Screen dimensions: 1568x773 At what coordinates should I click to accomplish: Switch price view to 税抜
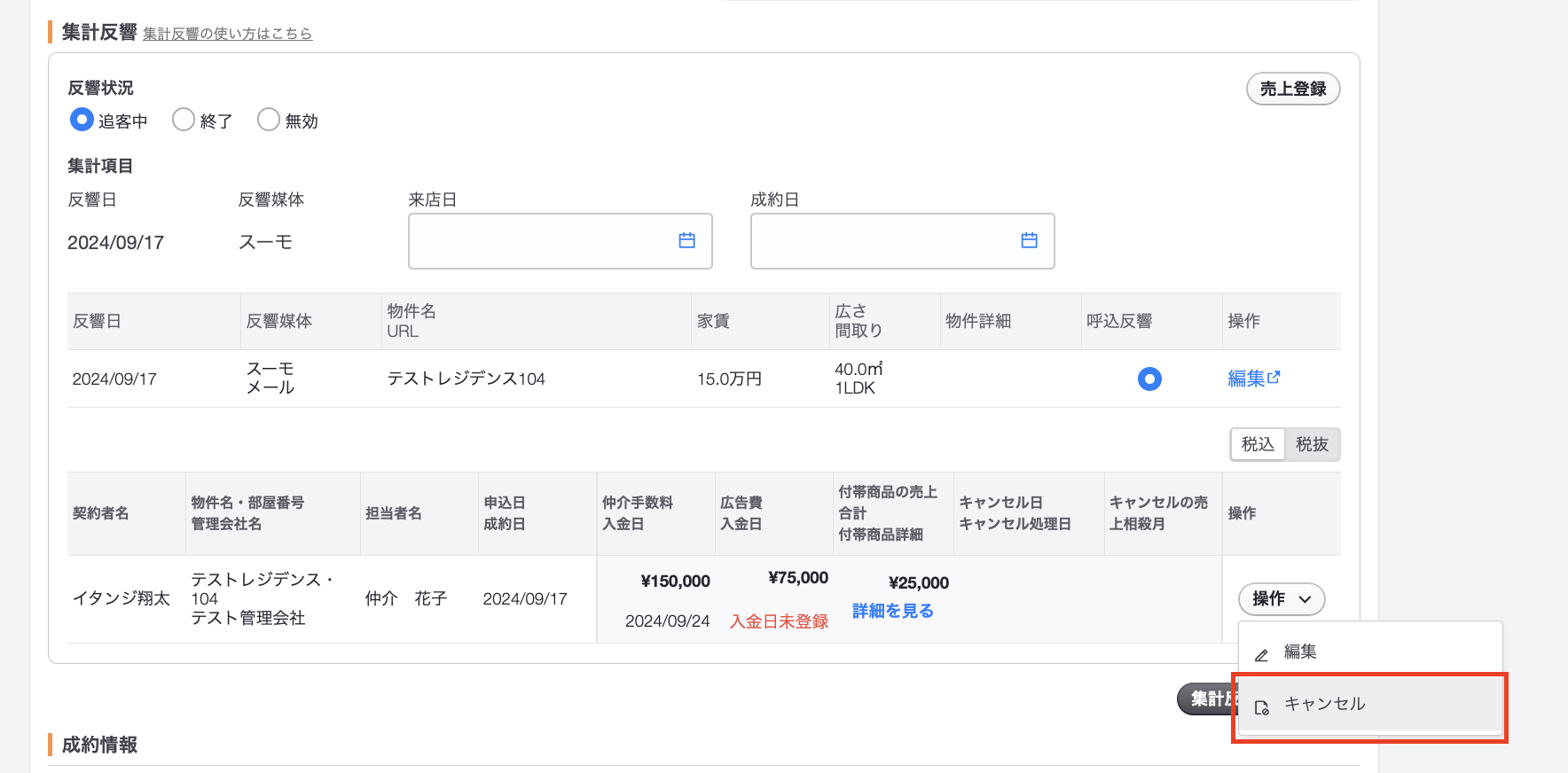1312,444
